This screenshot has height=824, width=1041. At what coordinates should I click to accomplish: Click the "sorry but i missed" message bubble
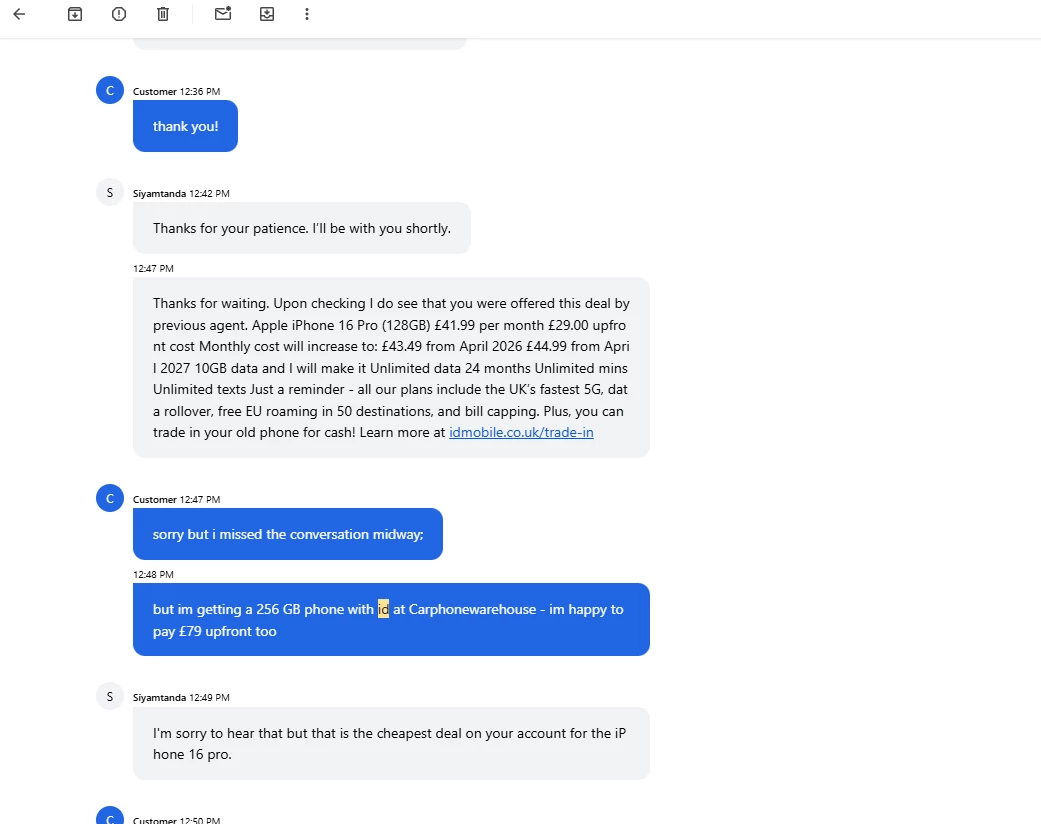point(287,534)
